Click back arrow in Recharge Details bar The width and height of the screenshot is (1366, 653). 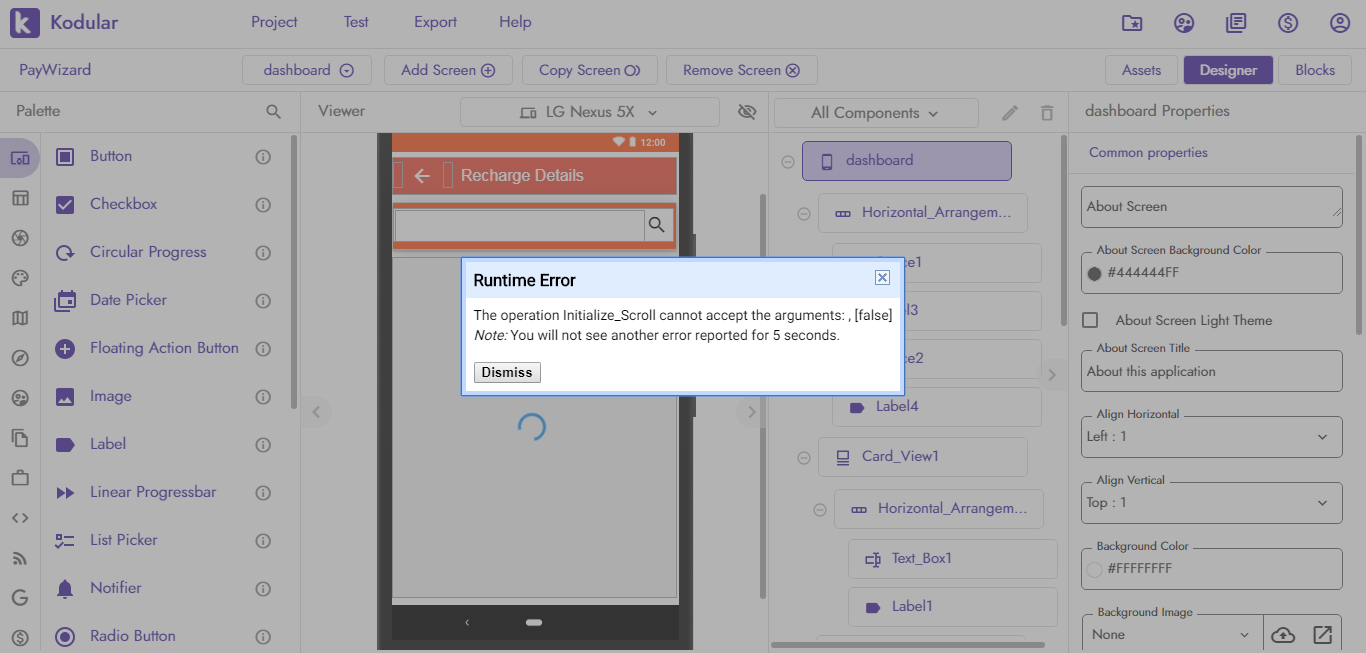point(422,176)
